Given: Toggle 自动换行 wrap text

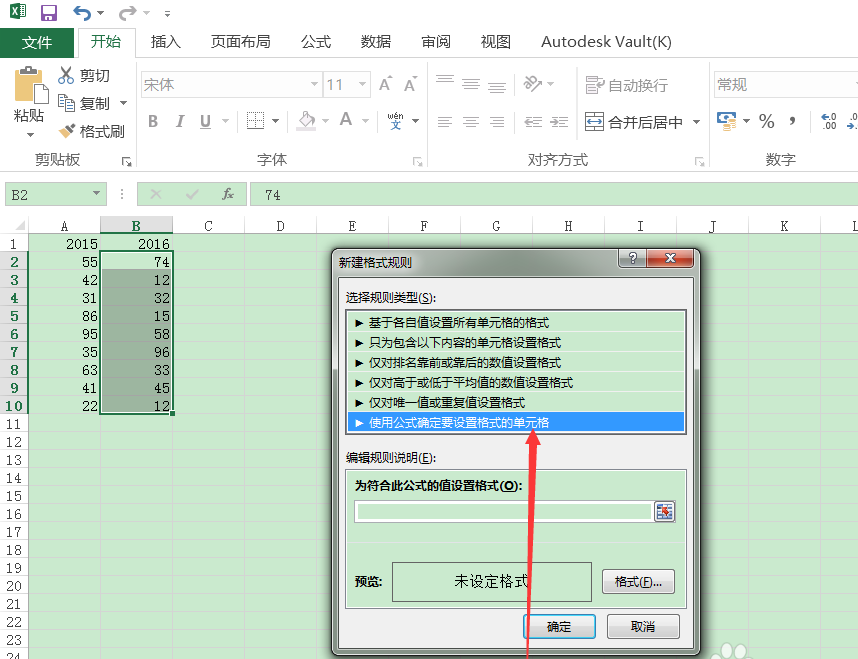Looking at the screenshot, I should point(627,85).
